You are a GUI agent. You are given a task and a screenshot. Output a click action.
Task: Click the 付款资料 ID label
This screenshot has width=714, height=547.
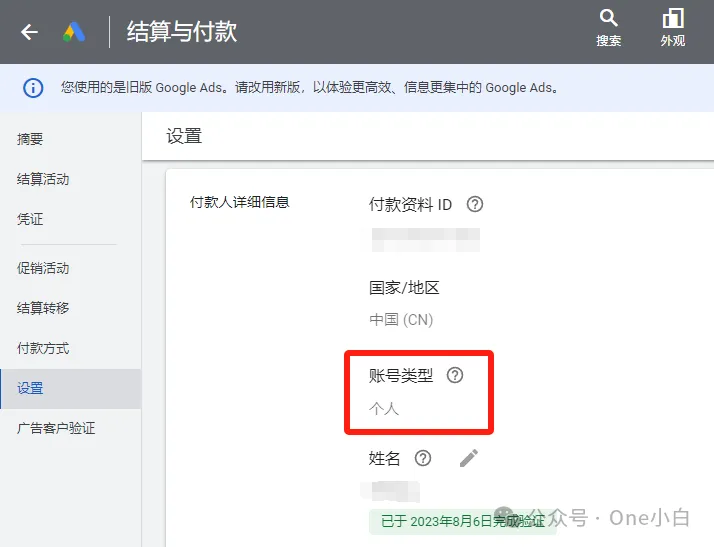(410, 204)
